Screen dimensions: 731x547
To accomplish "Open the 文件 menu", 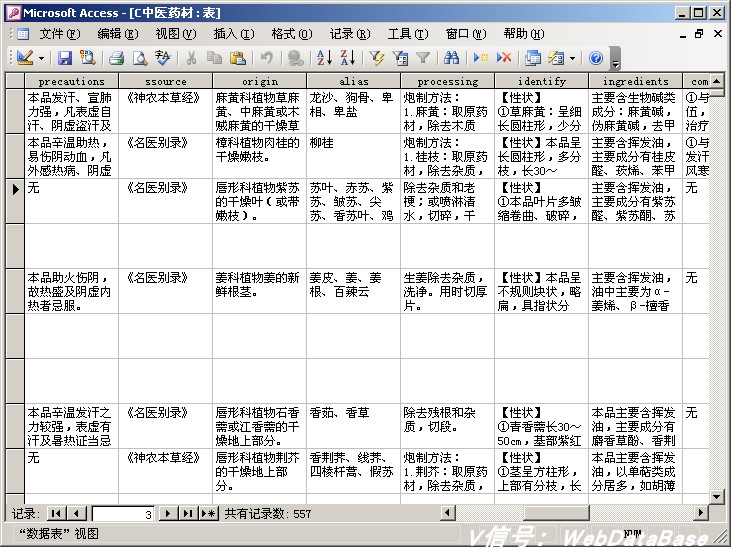I will 60,34.
